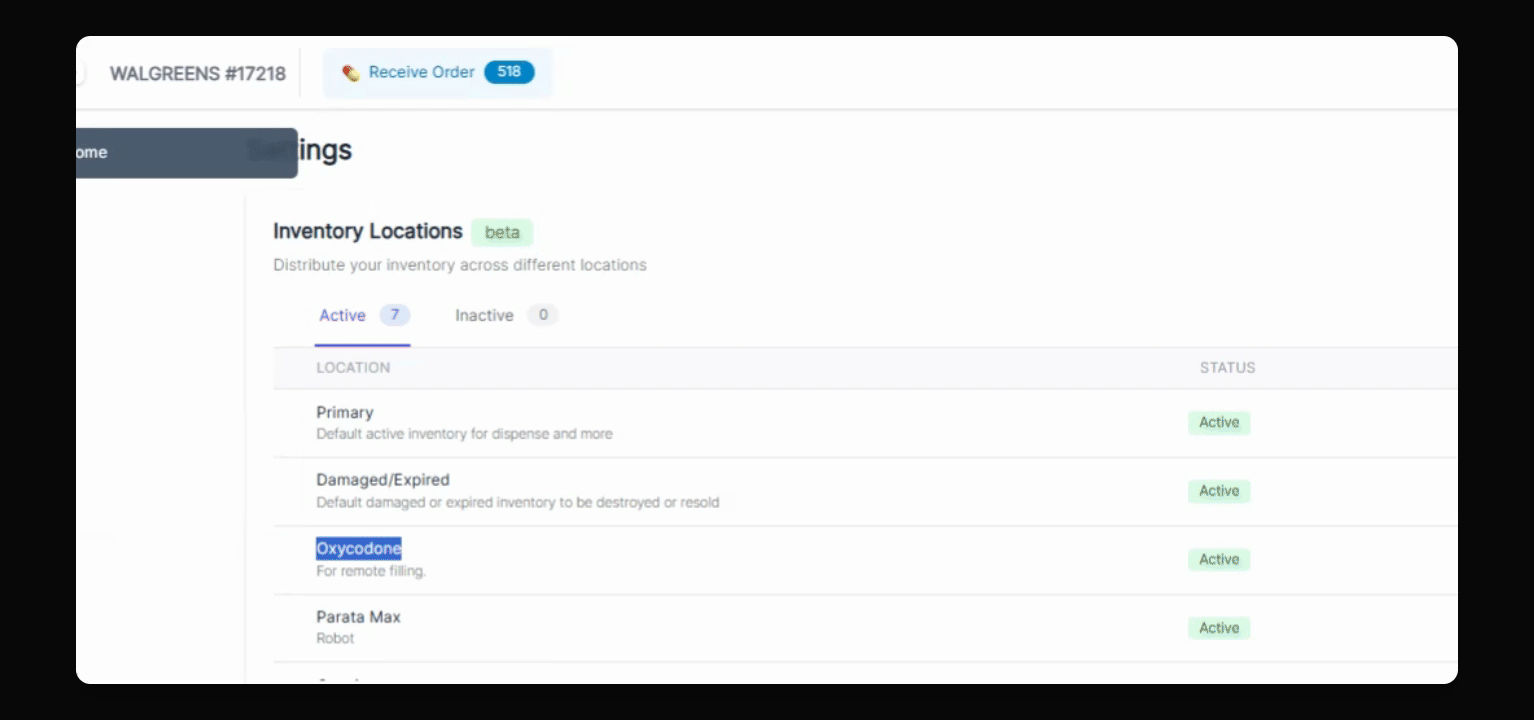Click the Active status badge for Primary
Screen dimensions: 1534x720
(x=1219, y=423)
